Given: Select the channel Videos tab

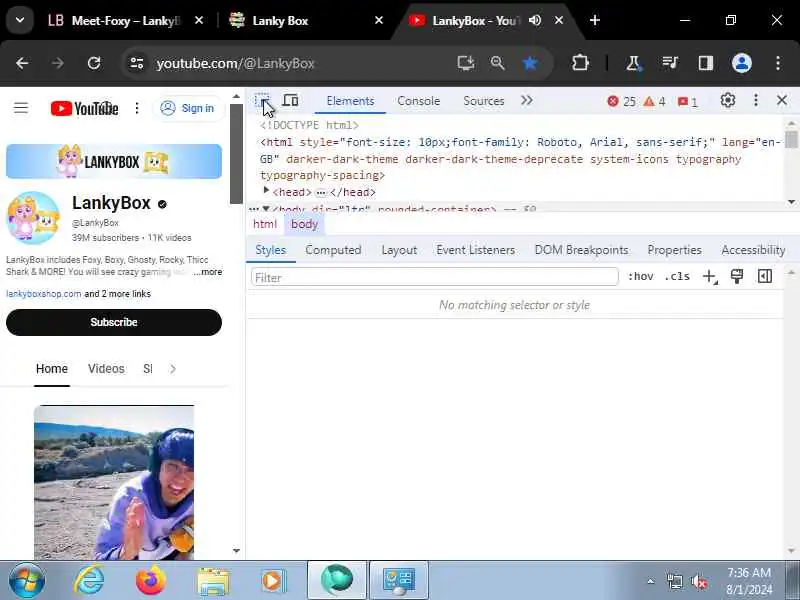Looking at the screenshot, I should click(106, 369).
